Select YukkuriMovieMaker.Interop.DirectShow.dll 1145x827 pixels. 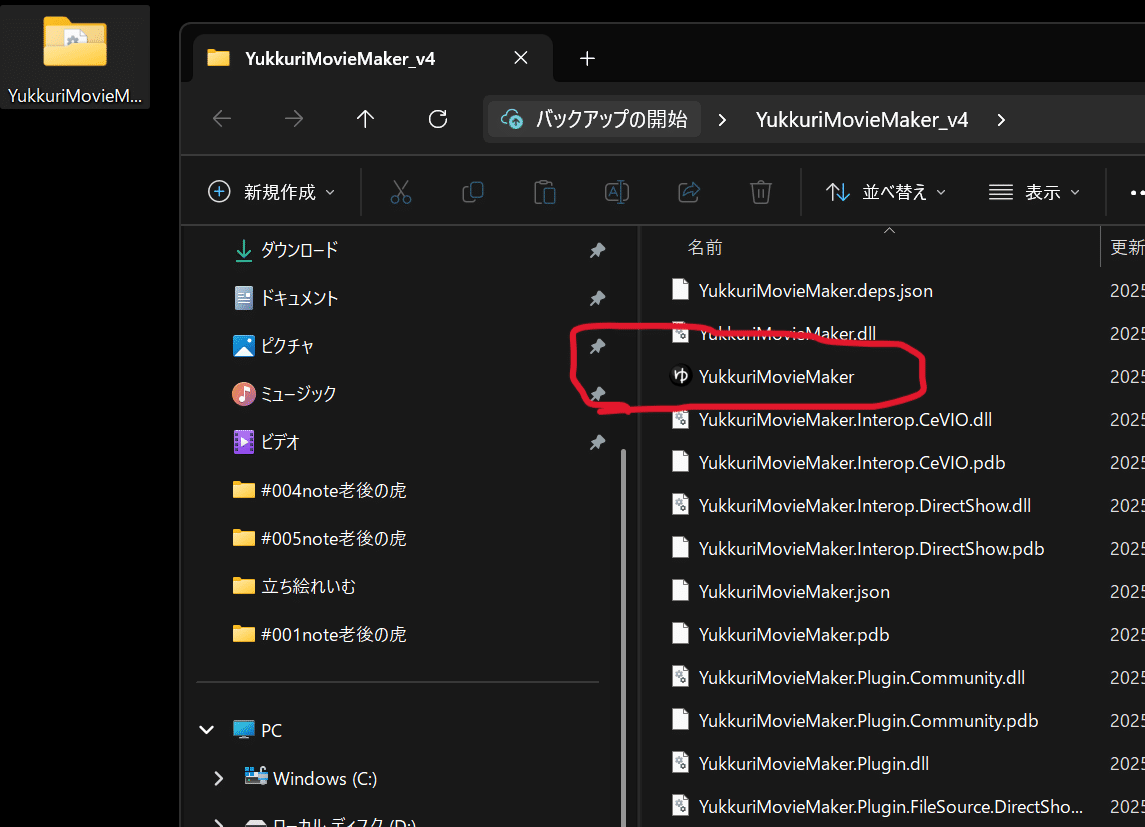(865, 506)
